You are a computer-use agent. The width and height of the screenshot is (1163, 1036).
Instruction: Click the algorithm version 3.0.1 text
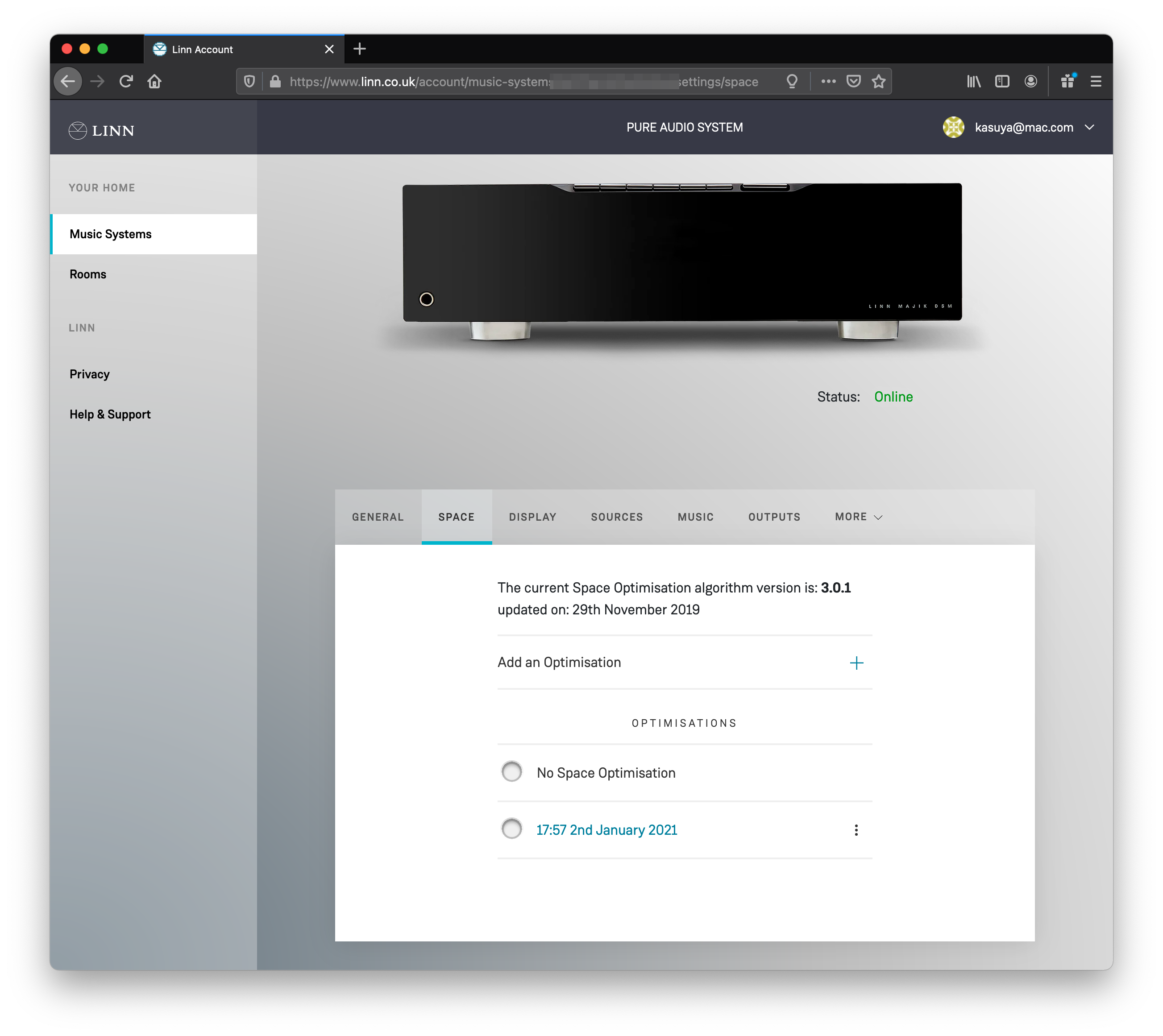pos(835,588)
